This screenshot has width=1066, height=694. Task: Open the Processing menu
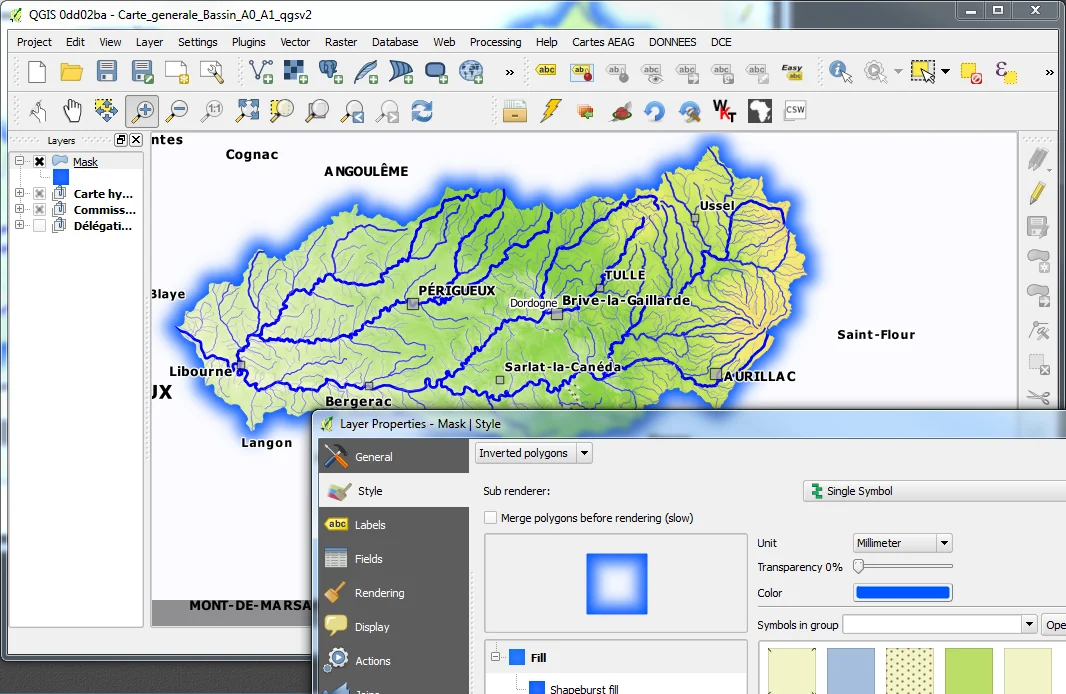tap(495, 42)
